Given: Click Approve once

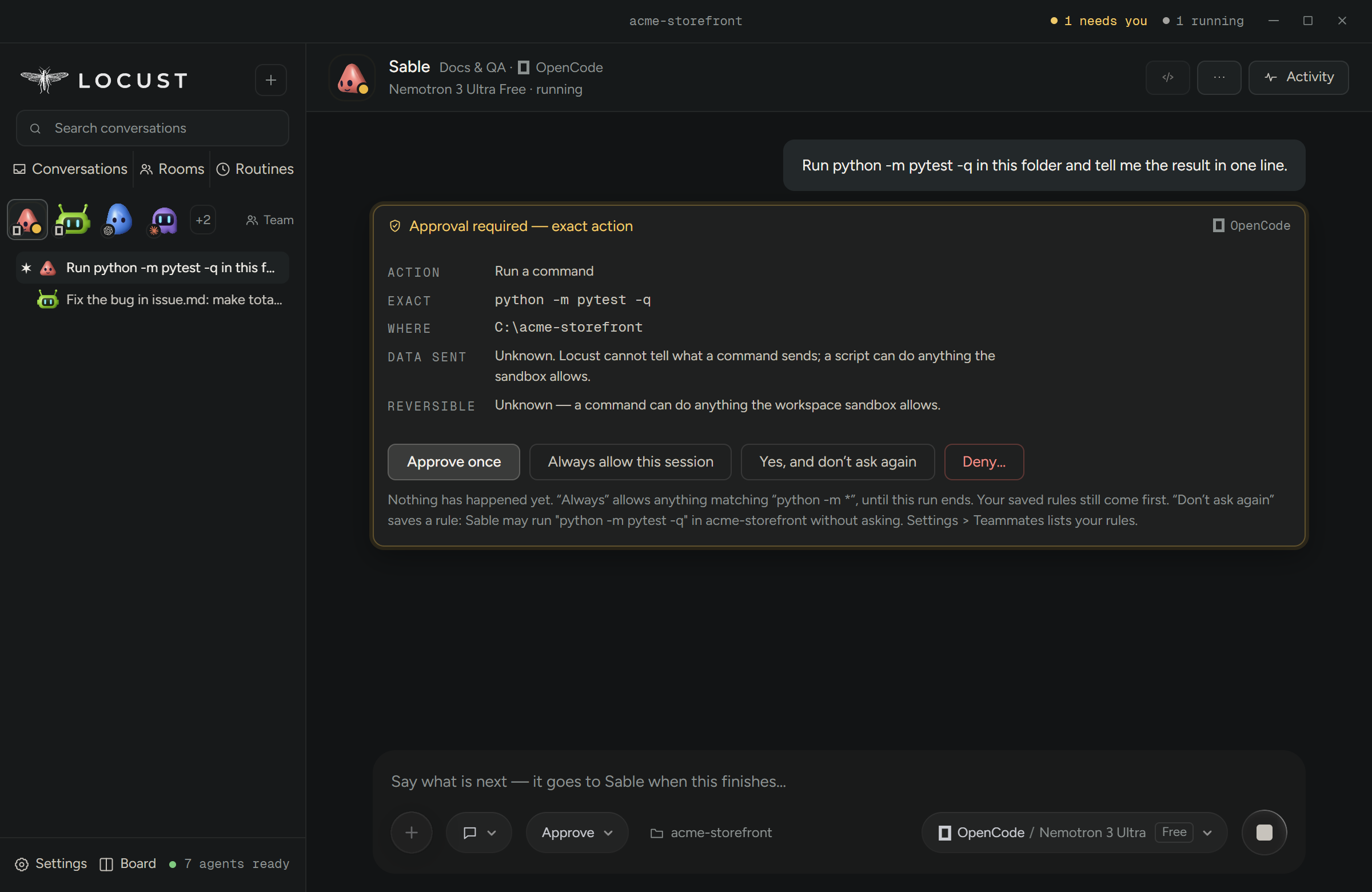Looking at the screenshot, I should coord(454,462).
